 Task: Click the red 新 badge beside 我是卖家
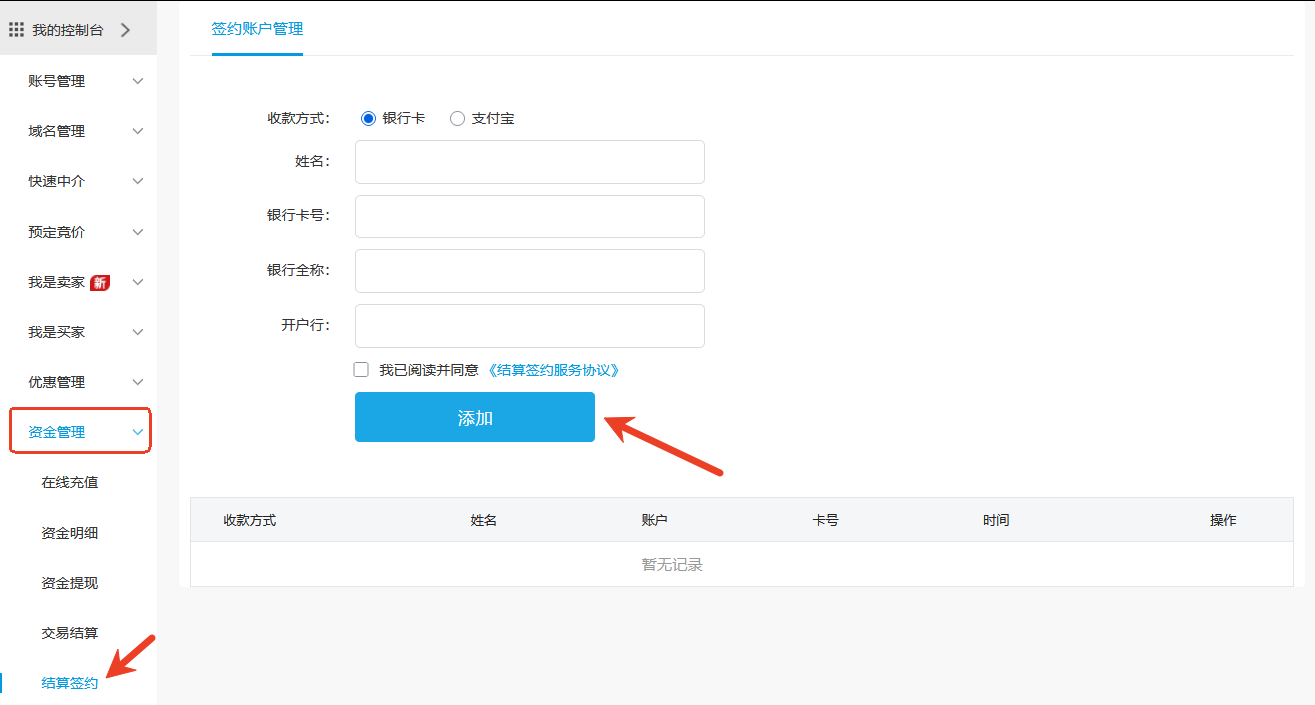tap(100, 283)
